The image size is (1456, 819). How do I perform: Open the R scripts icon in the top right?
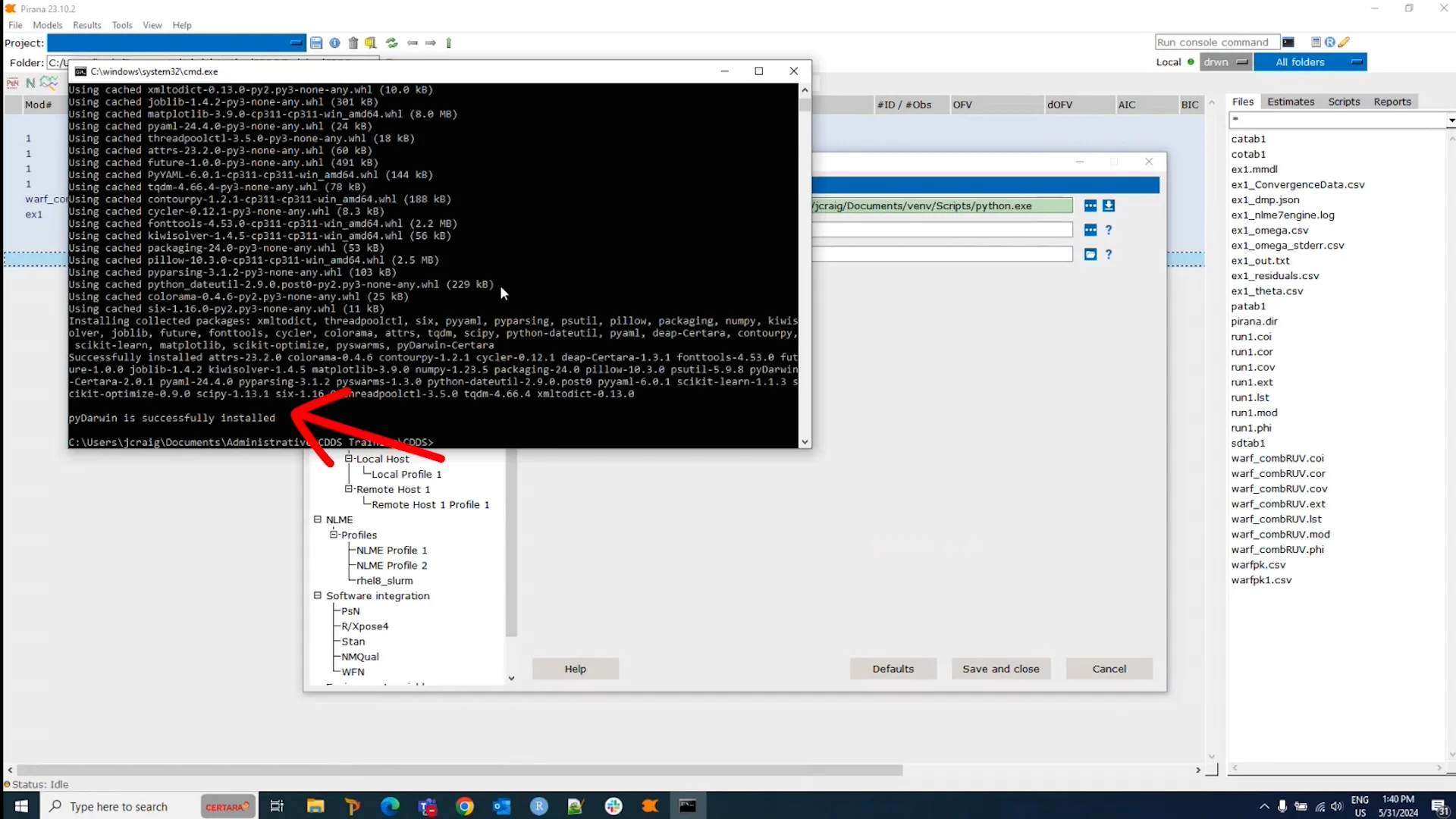click(1331, 42)
